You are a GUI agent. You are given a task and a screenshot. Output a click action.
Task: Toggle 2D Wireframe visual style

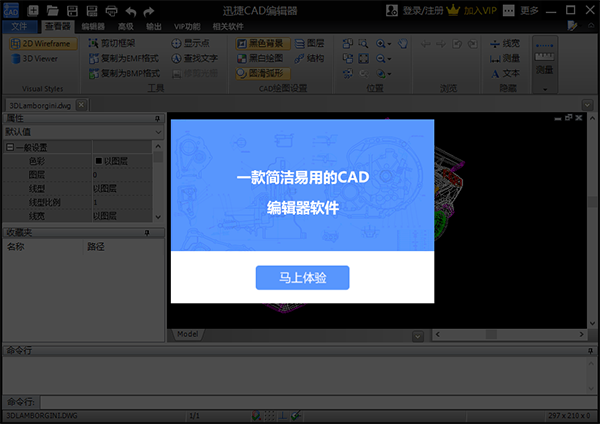pyautogui.click(x=43, y=44)
